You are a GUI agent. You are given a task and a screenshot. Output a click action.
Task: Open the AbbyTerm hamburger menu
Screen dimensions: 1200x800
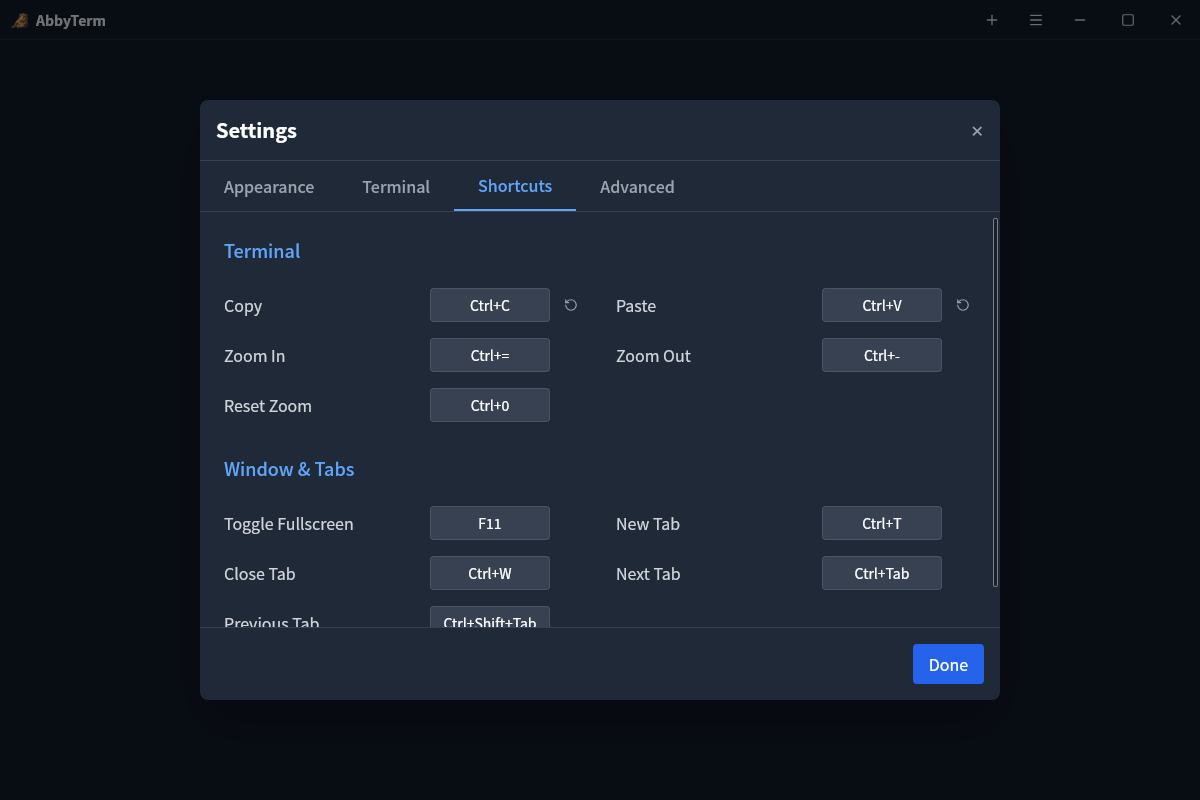click(x=1036, y=20)
